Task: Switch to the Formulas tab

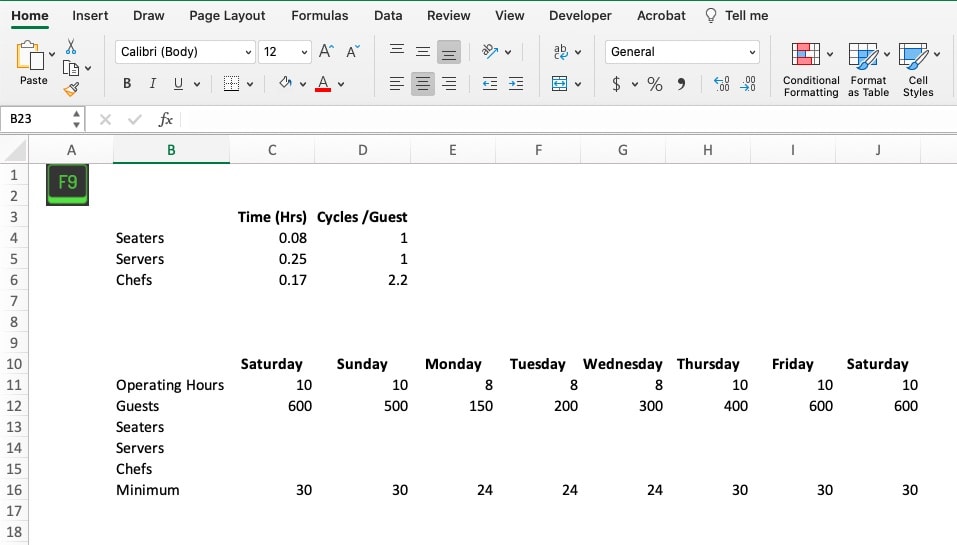Action: pyautogui.click(x=320, y=15)
